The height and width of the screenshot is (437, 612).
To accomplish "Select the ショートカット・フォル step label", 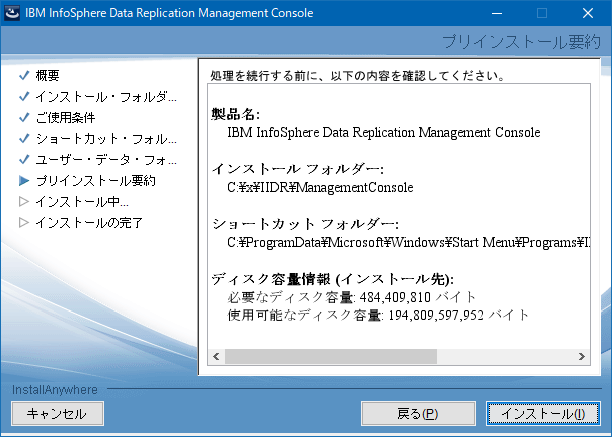I will pos(106,139).
